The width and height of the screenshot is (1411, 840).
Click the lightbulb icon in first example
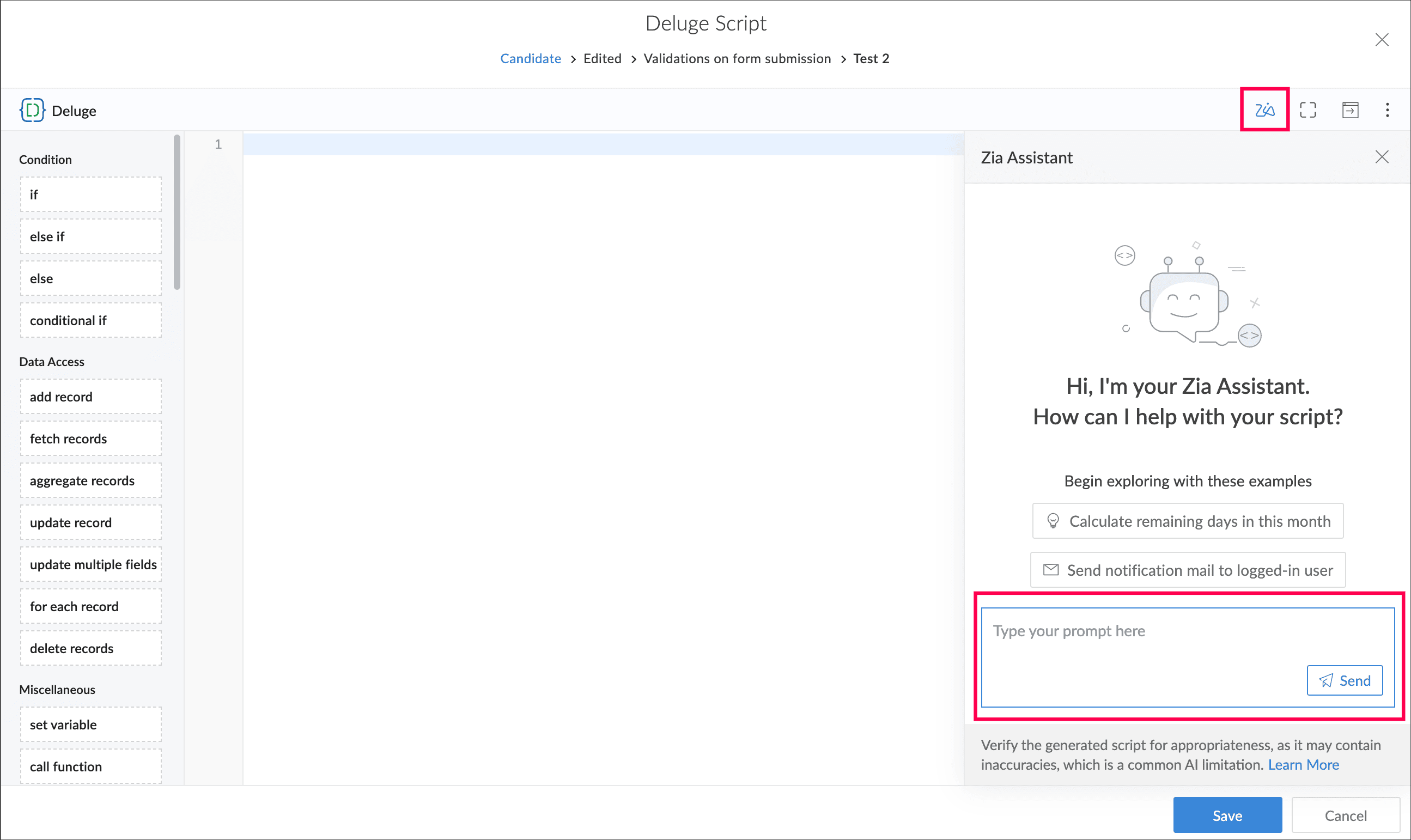[x=1053, y=521]
